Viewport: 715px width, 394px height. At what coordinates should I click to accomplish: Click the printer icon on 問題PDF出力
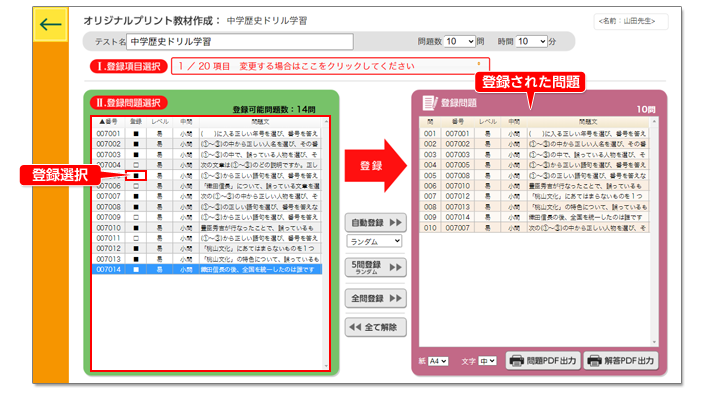point(516,361)
